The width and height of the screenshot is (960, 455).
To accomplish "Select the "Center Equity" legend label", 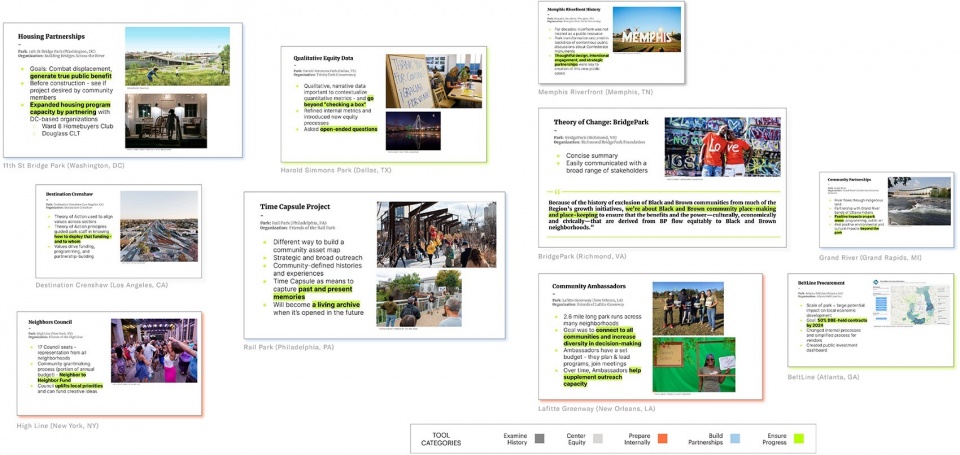I will 576,439.
